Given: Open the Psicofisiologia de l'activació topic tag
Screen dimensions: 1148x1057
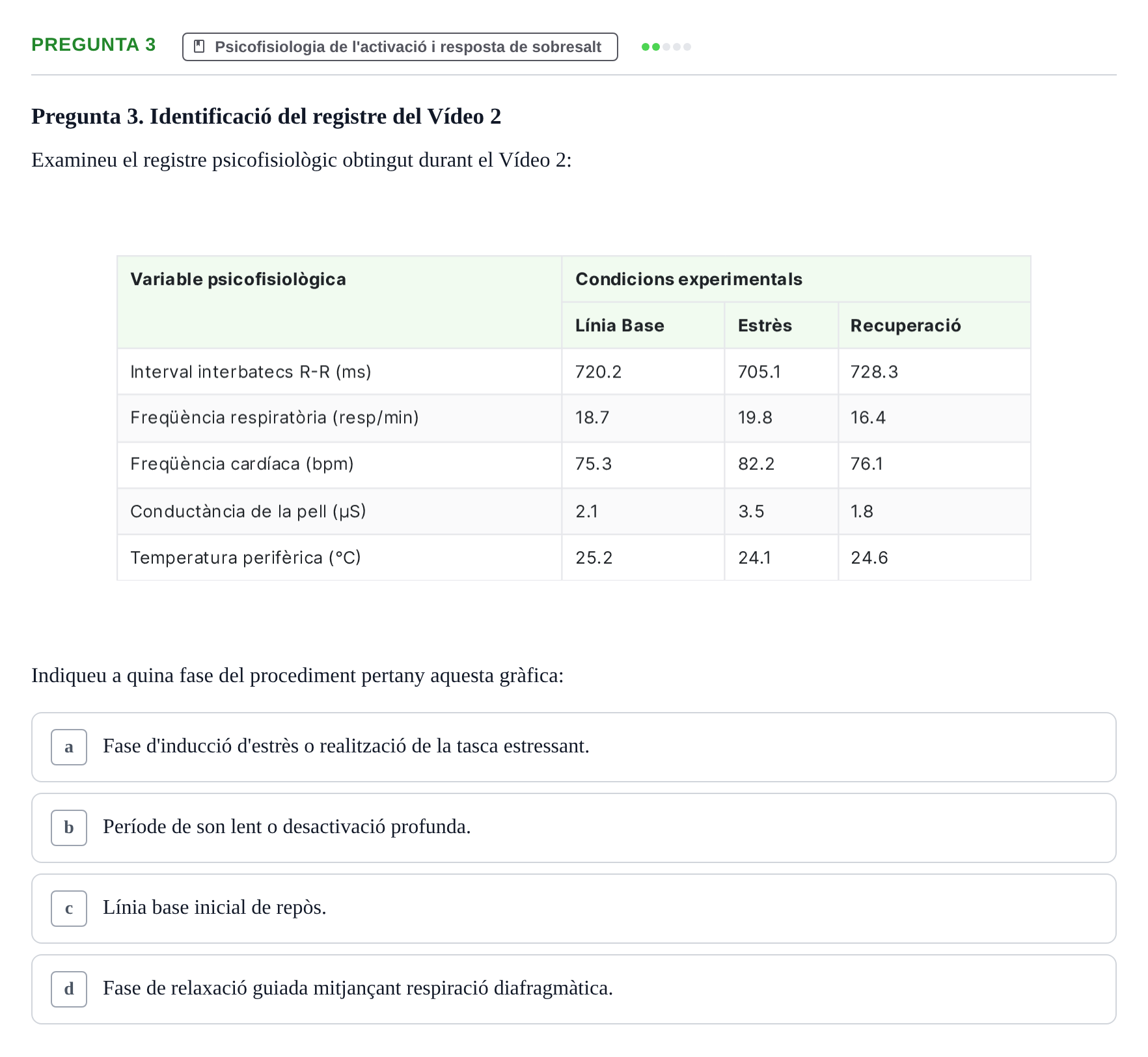Looking at the screenshot, I should pos(400,47).
